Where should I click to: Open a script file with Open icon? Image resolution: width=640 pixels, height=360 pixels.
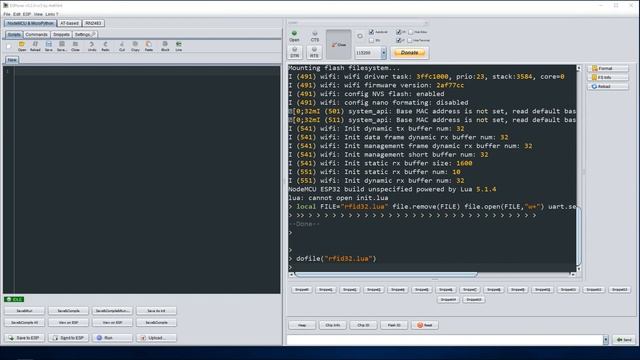[22, 46]
